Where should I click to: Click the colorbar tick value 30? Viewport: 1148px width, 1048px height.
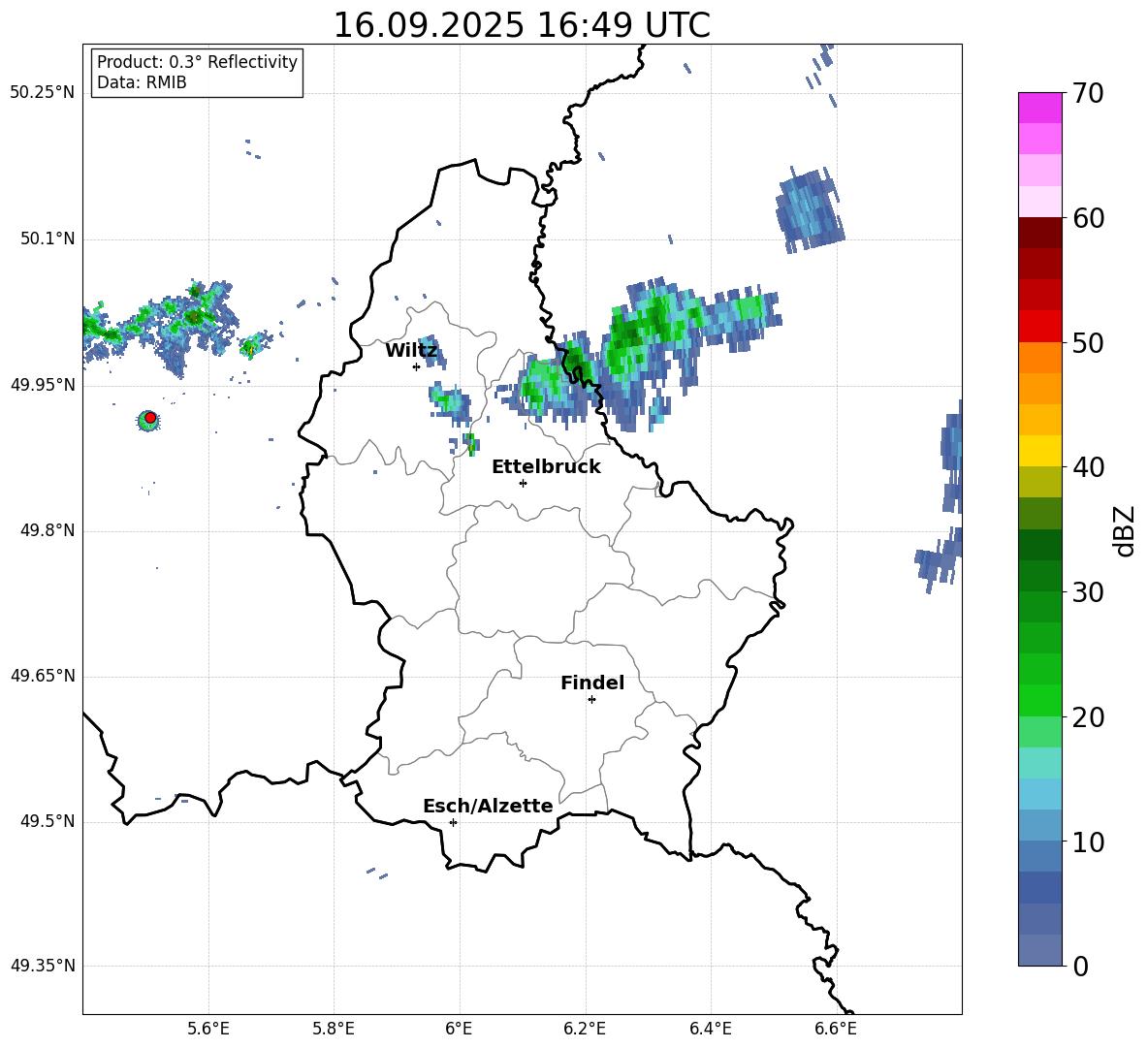[x=1088, y=592]
